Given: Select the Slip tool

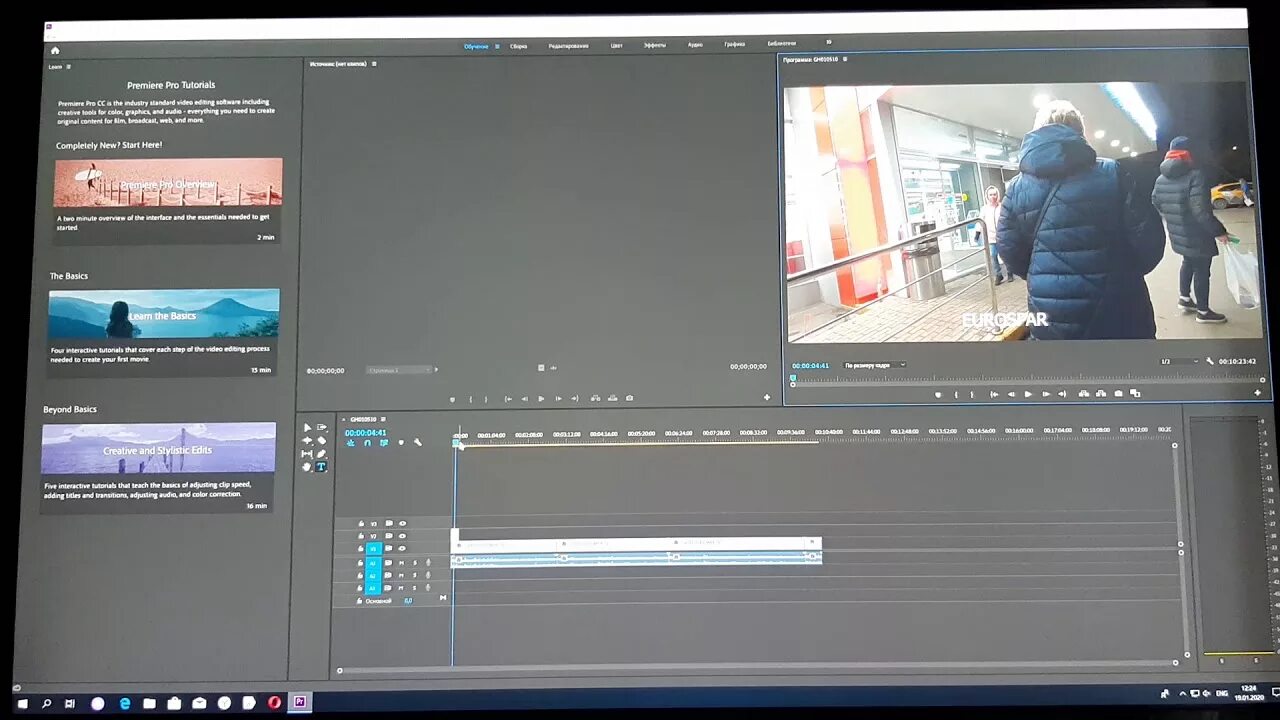Looking at the screenshot, I should click(x=307, y=454).
